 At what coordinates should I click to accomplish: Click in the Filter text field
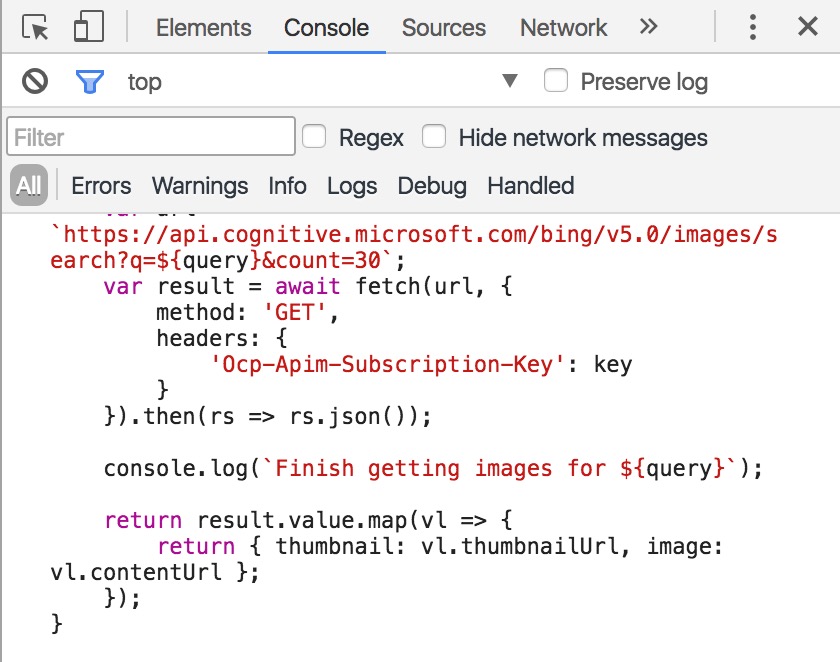[x=151, y=137]
